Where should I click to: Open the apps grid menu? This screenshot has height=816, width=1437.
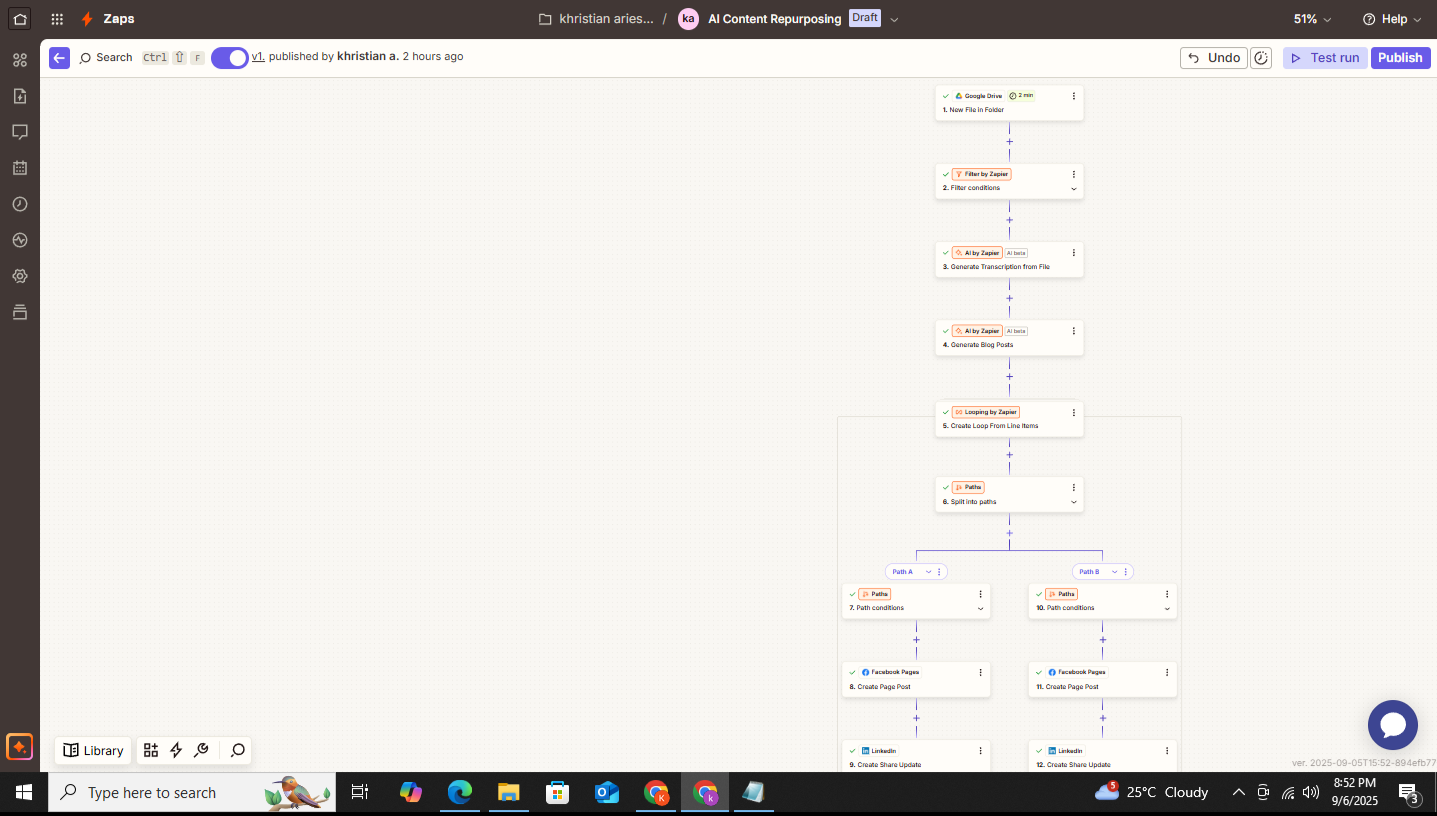pyautogui.click(x=57, y=19)
